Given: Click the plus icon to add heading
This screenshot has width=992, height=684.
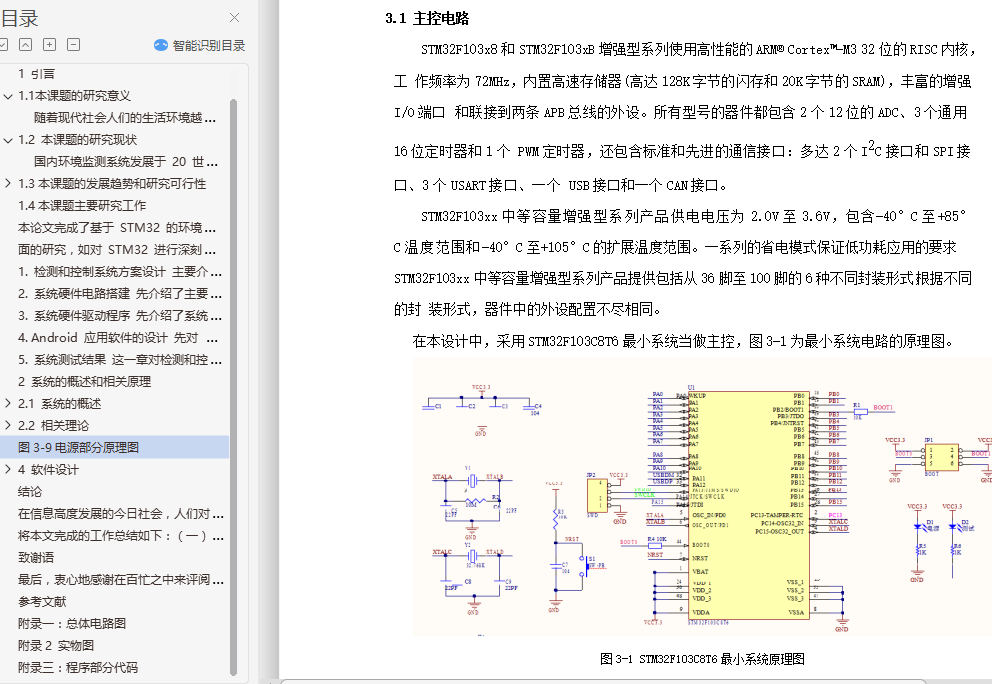Looking at the screenshot, I should (x=49, y=44).
